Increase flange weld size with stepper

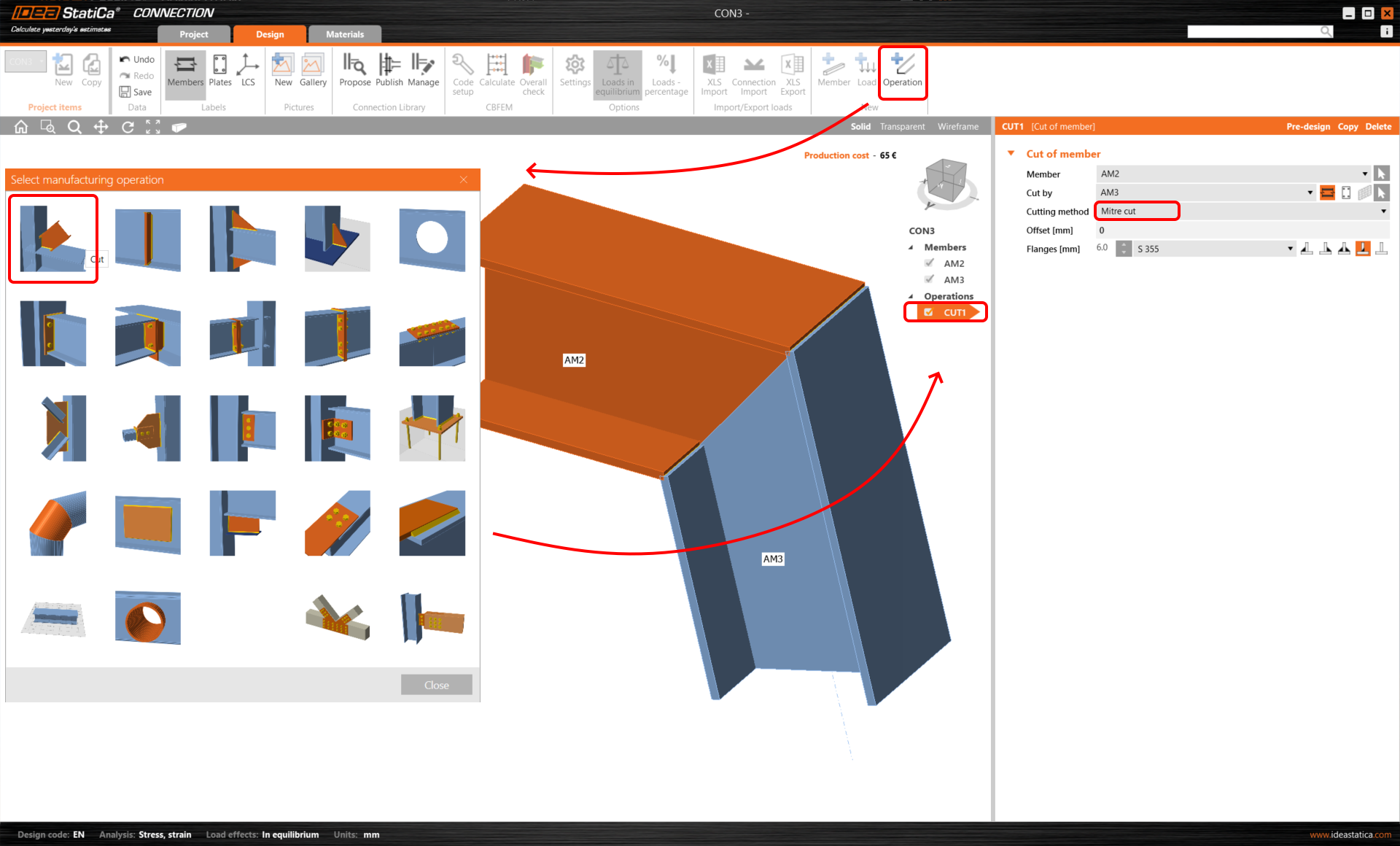pos(1124,244)
